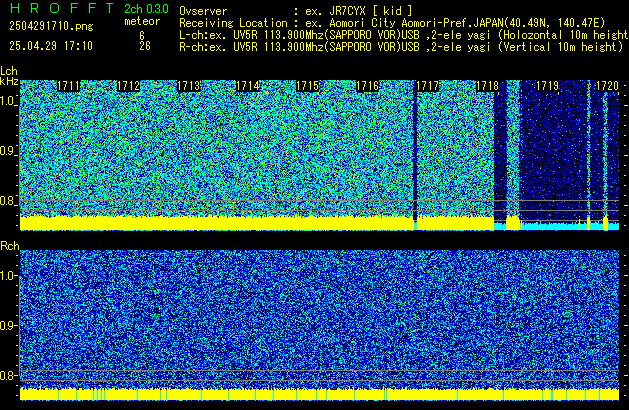Click the Receiving Location line
Screen dimensions: 629x410
click(x=392, y=23)
